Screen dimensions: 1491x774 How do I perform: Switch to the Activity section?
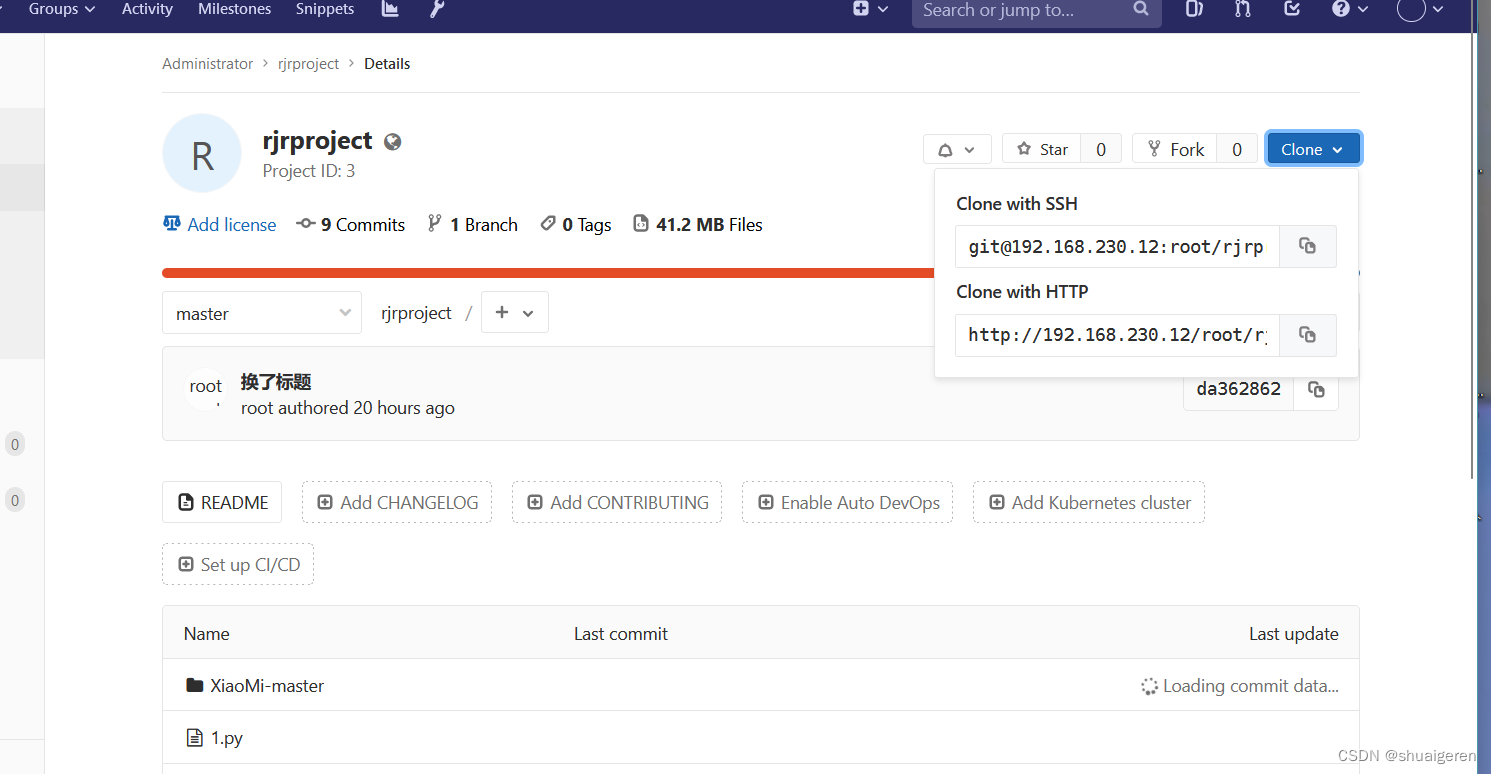147,10
